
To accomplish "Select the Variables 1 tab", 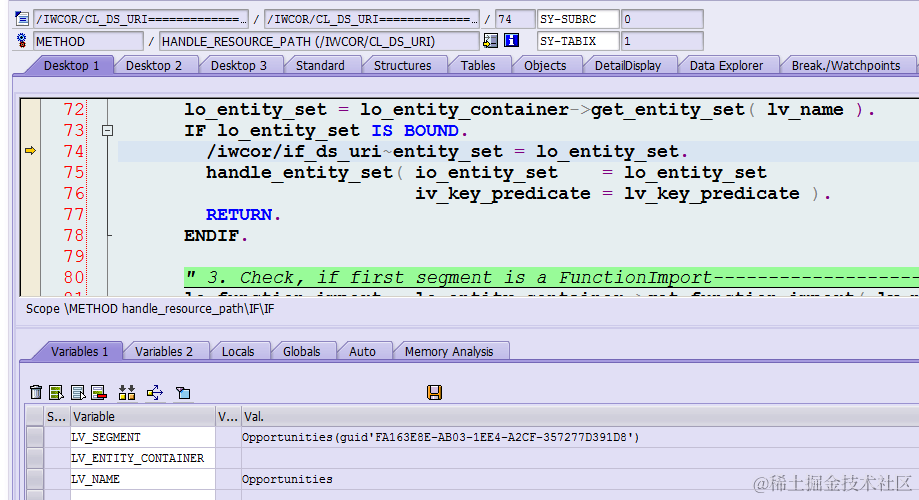I will pos(80,352).
